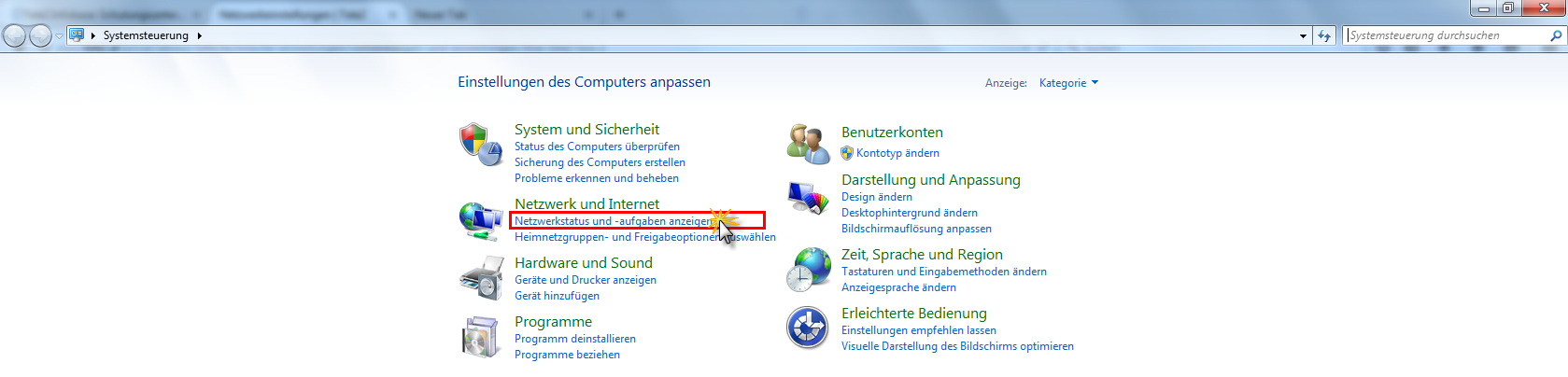Click Geräte und Drucker anzeigen
The image size is (1568, 377).
coord(586,280)
